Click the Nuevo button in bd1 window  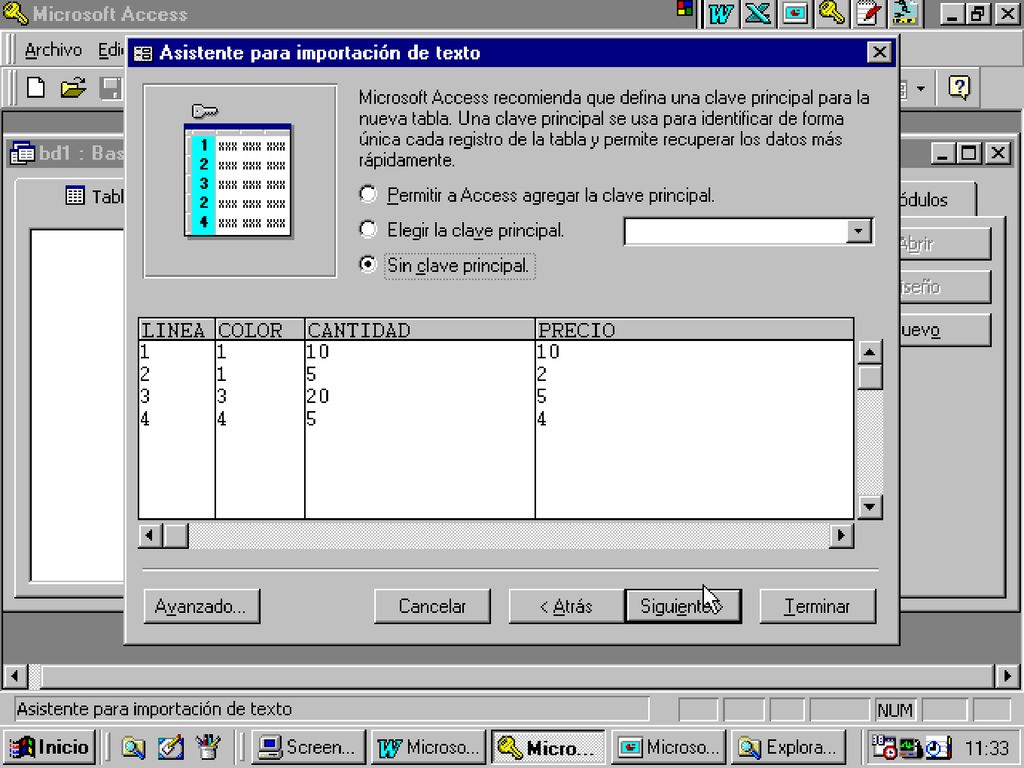[945, 330]
